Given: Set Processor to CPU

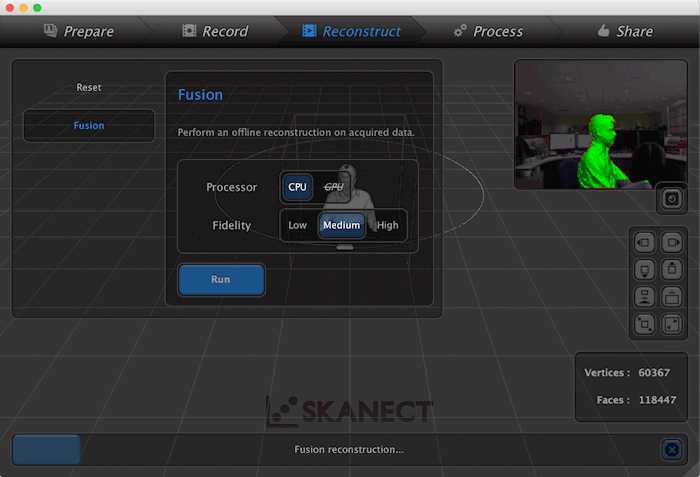Looking at the screenshot, I should click(297, 187).
